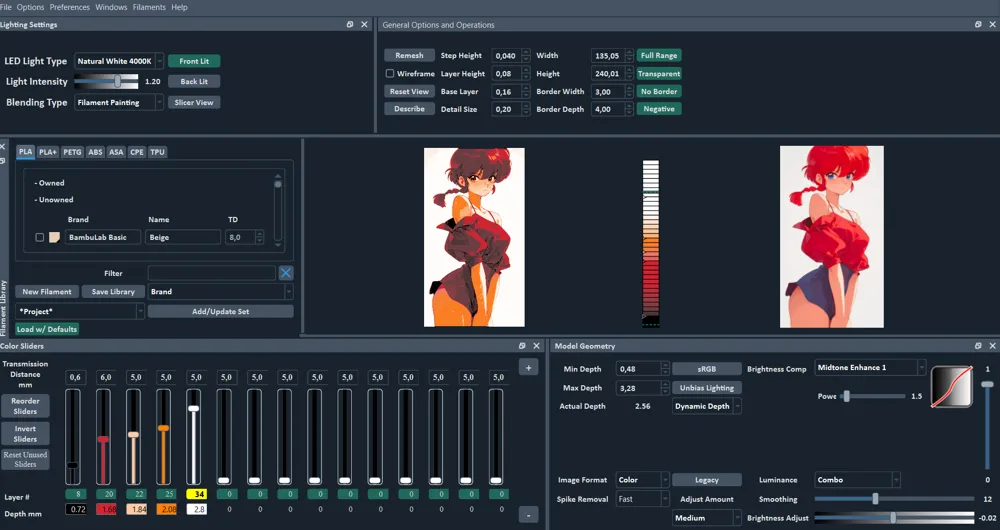The height and width of the screenshot is (530, 1000).
Task: Tick the BambuLab Basic Beige filament checkbox
Action: pyautogui.click(x=40, y=237)
